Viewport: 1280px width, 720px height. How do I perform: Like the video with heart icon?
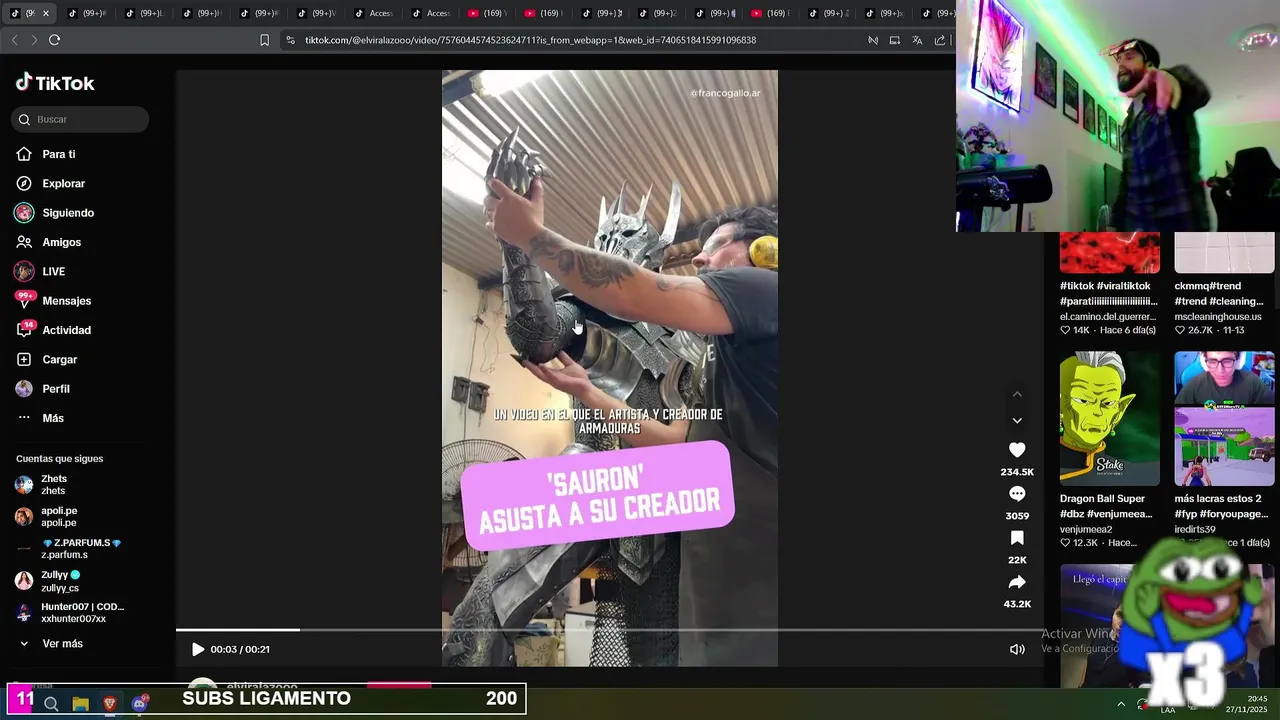pyautogui.click(x=1017, y=450)
